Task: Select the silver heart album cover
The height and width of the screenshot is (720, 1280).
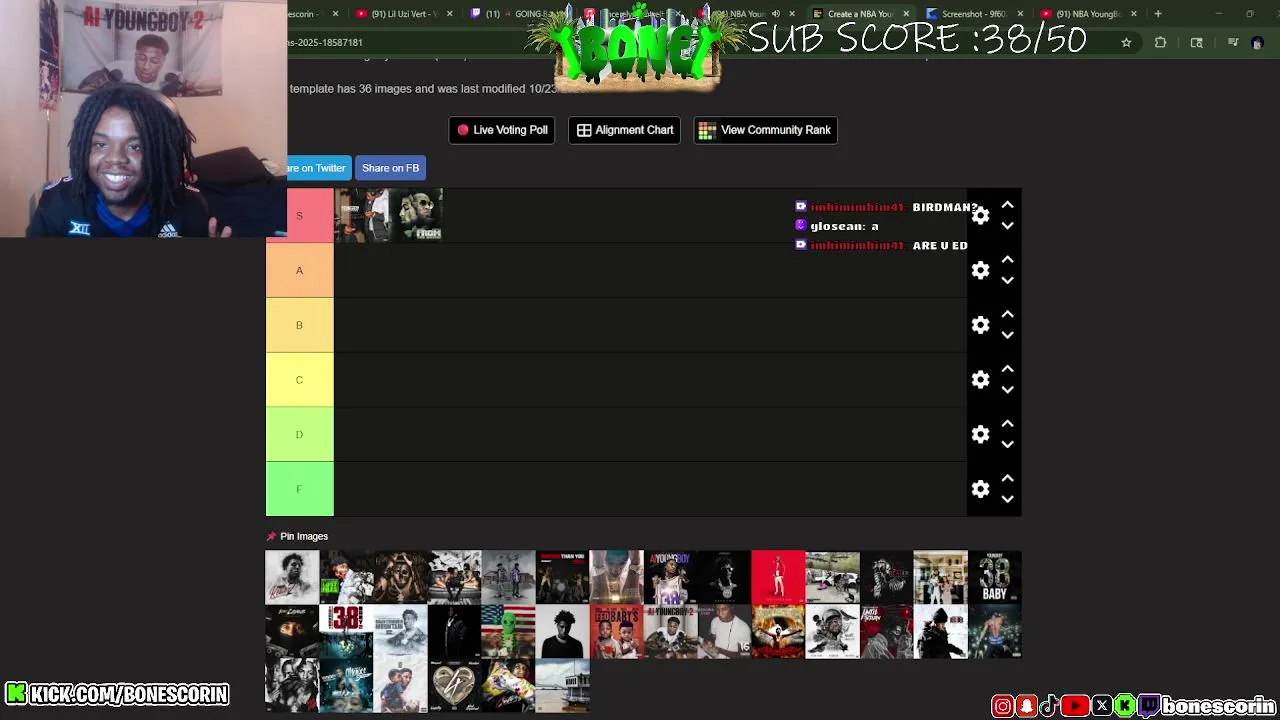Action: (x=454, y=685)
